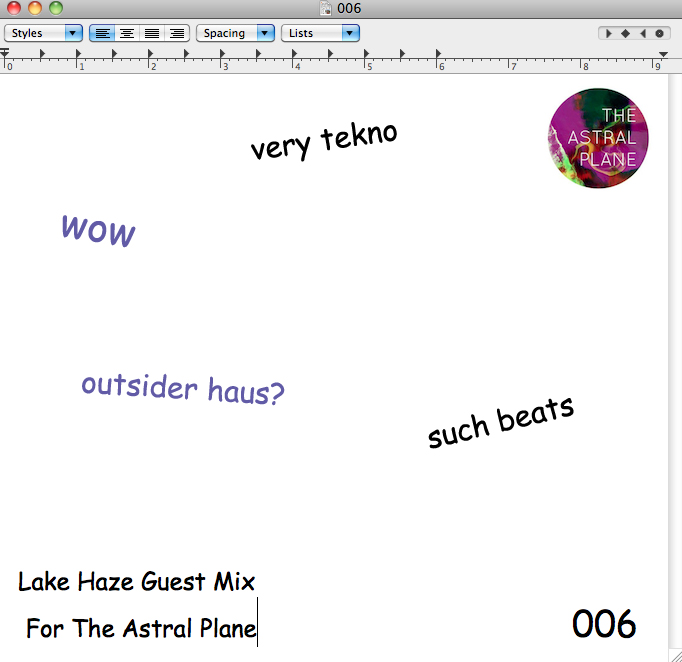Click the "outsider haus?" purple text
The height and width of the screenshot is (662, 682).
click(x=183, y=387)
